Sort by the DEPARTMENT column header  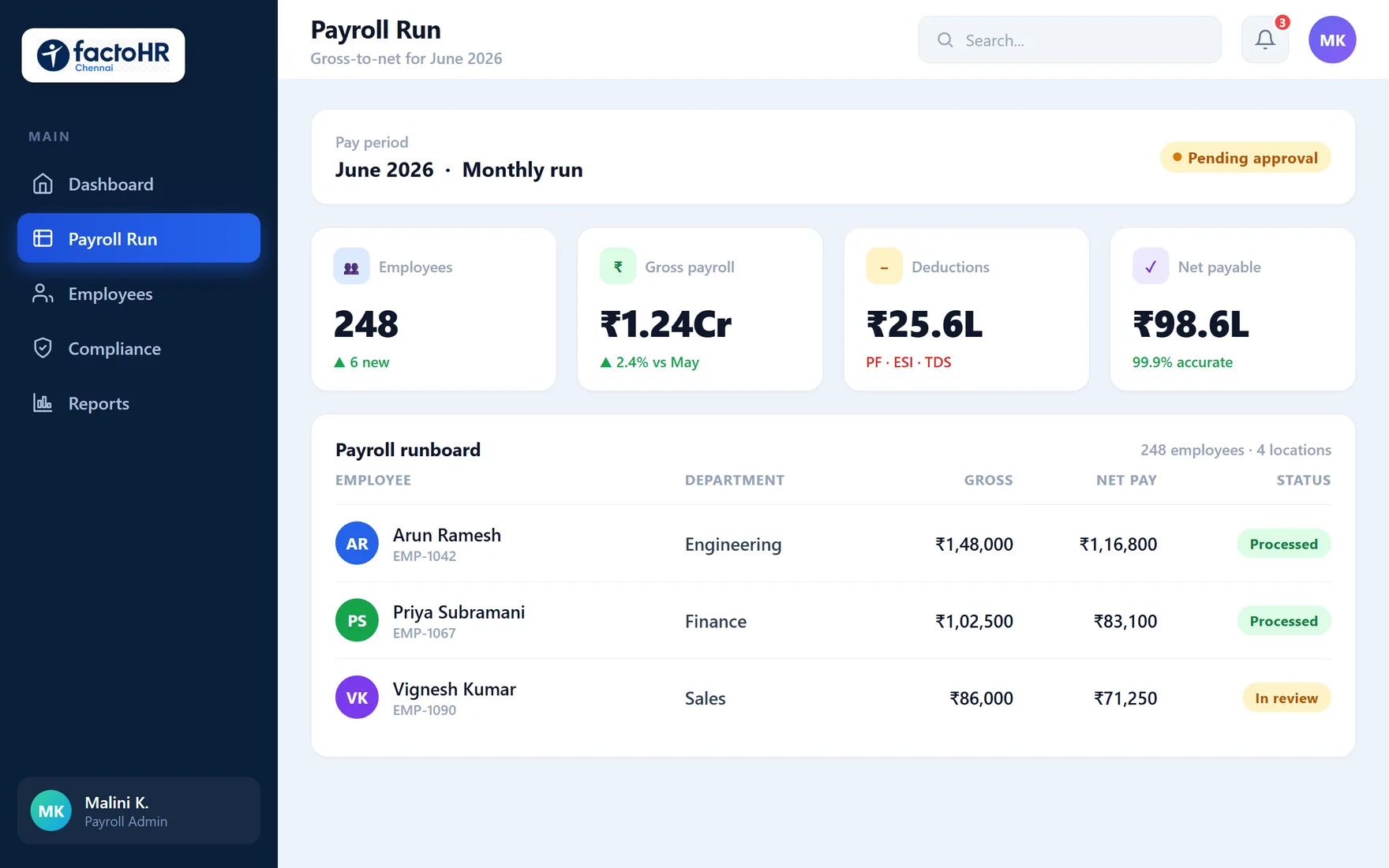(735, 480)
